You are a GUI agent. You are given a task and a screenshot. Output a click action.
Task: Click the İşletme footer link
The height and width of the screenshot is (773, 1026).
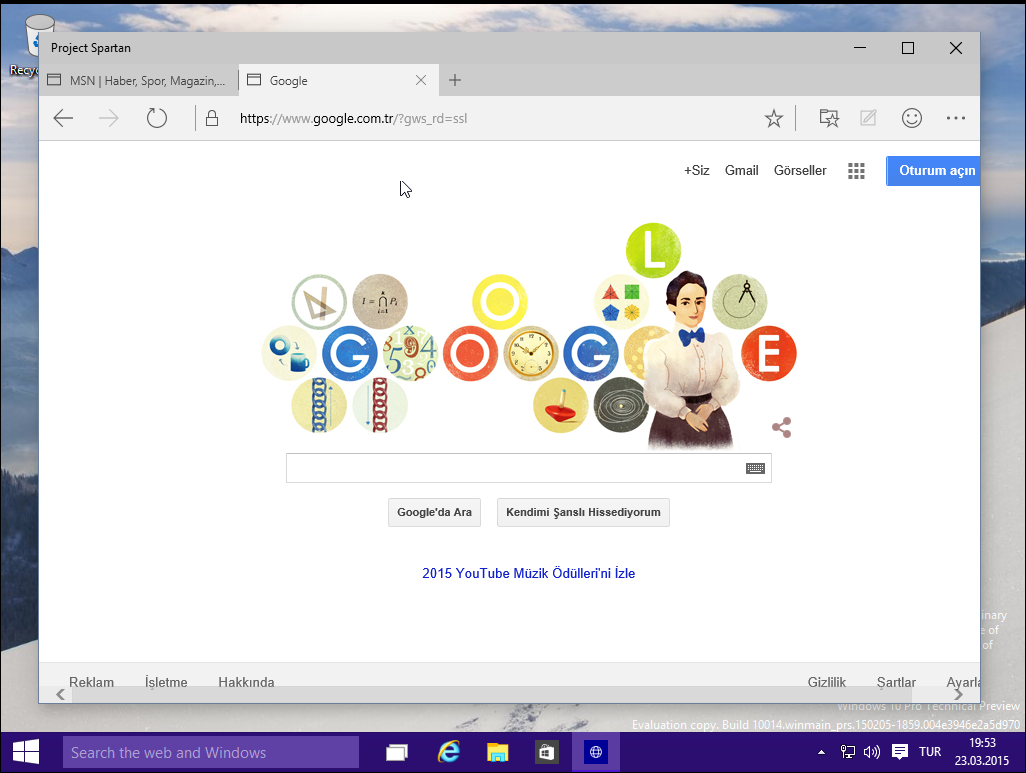point(166,682)
